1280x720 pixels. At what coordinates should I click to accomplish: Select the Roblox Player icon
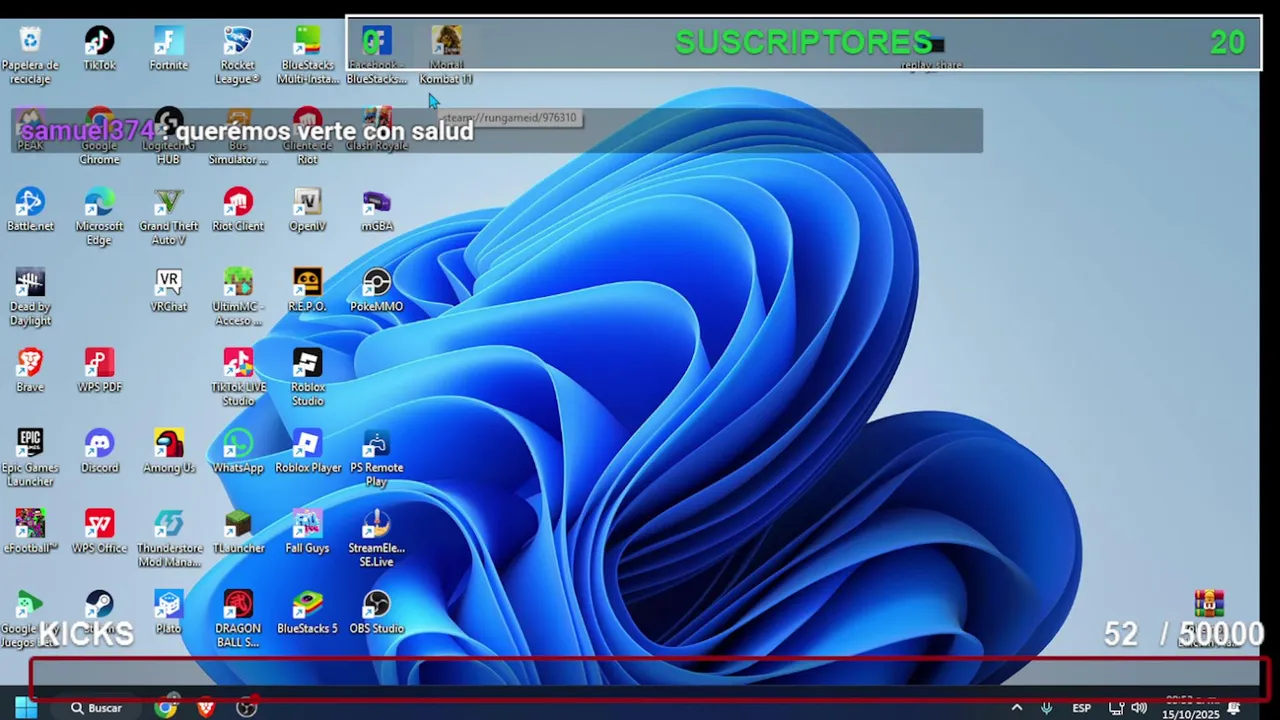pyautogui.click(x=307, y=451)
